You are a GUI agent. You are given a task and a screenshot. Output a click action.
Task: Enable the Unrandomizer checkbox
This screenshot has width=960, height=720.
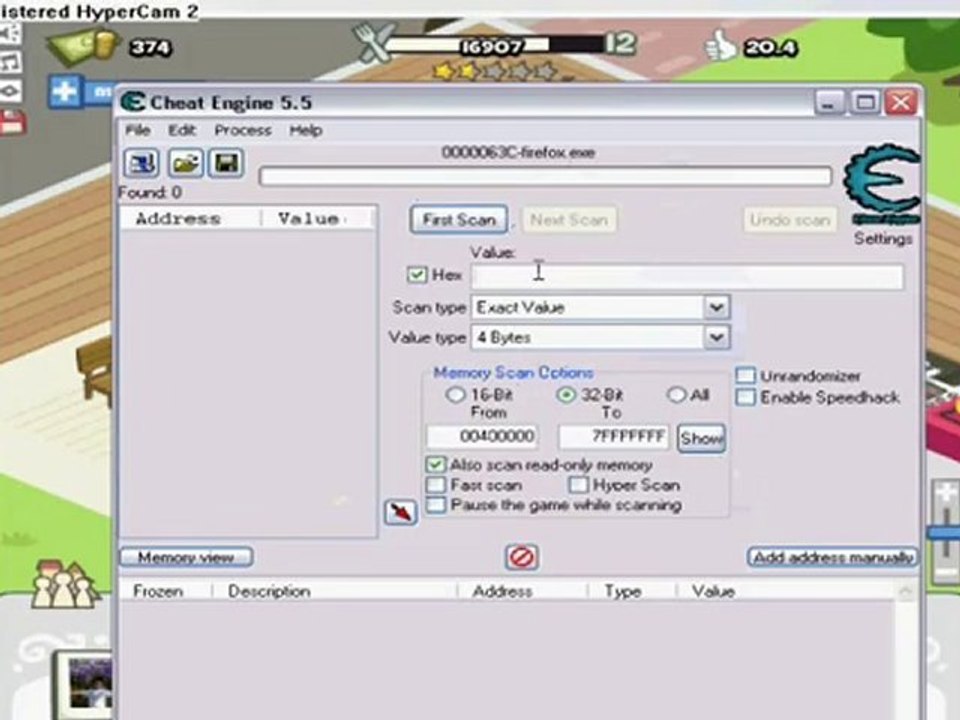[x=745, y=375]
